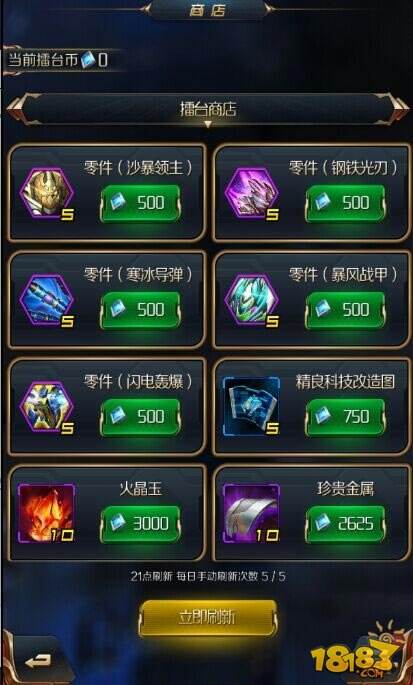Open the 闪电轰爆 part icon
The width and height of the screenshot is (413, 685).
(x=46, y=407)
